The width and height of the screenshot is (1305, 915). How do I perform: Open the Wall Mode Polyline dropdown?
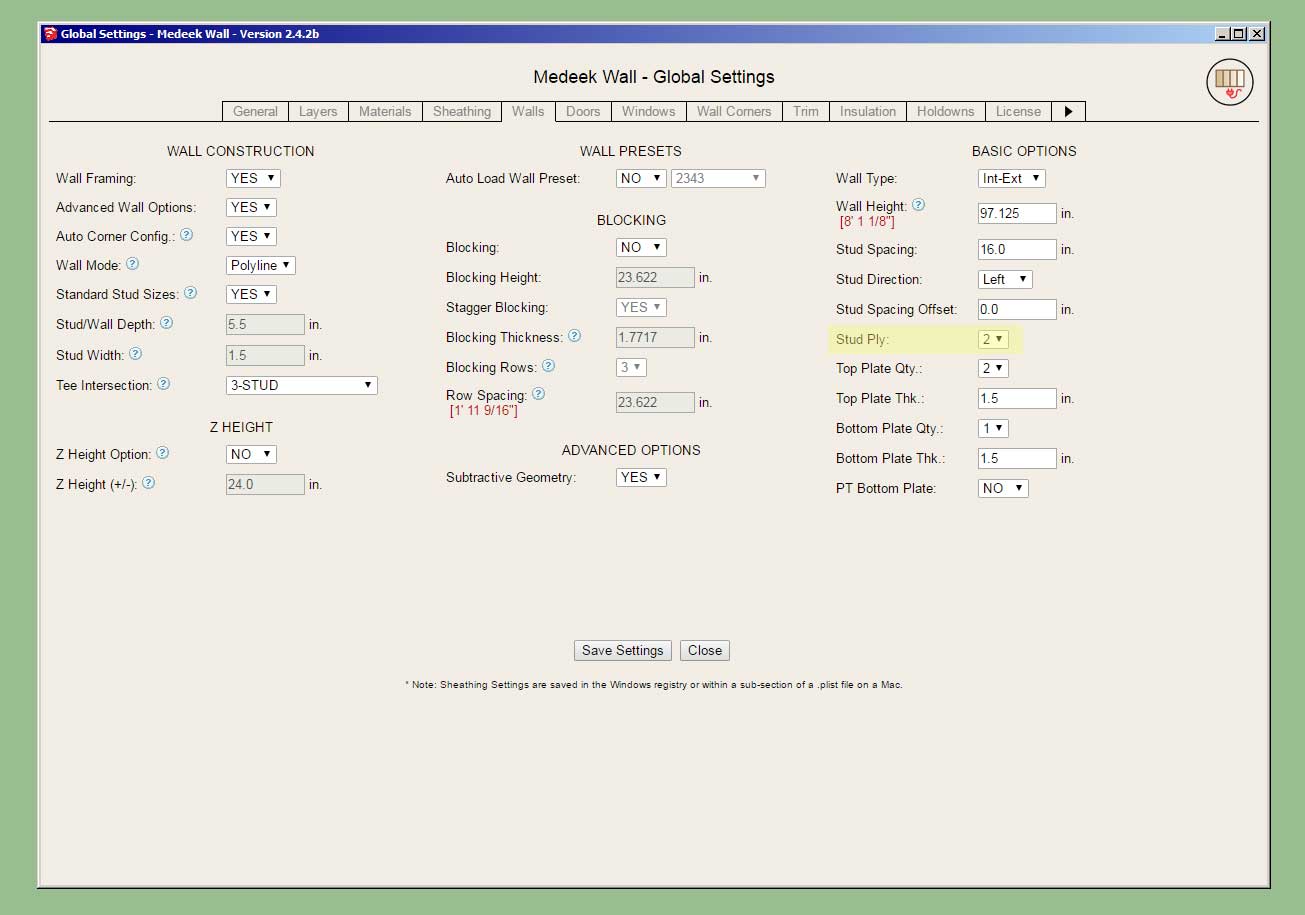tap(261, 265)
